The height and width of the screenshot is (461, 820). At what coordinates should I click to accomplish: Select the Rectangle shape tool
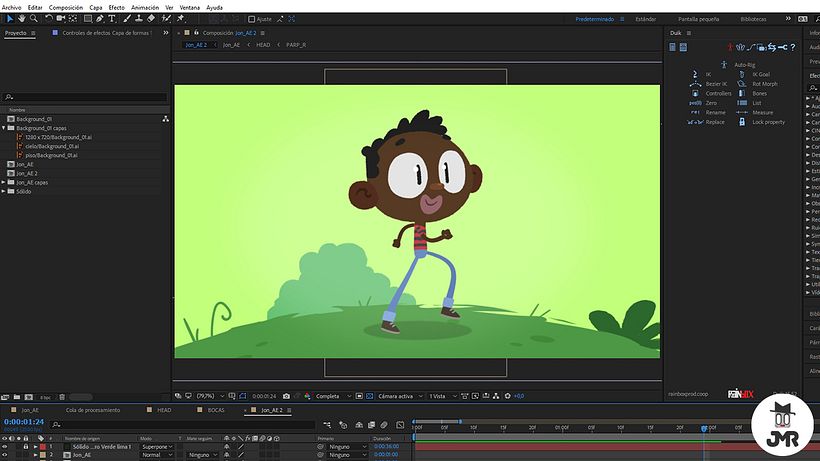pos(88,19)
